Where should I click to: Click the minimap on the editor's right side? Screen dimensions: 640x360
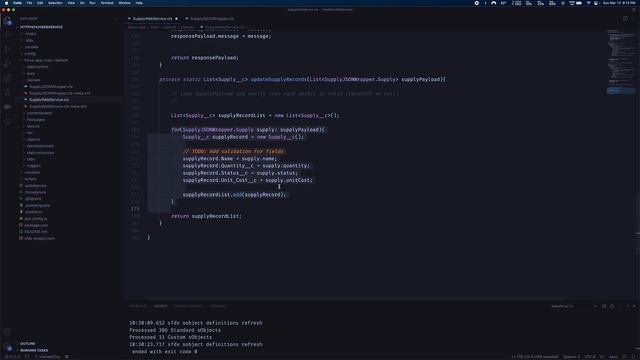(x=621, y=61)
